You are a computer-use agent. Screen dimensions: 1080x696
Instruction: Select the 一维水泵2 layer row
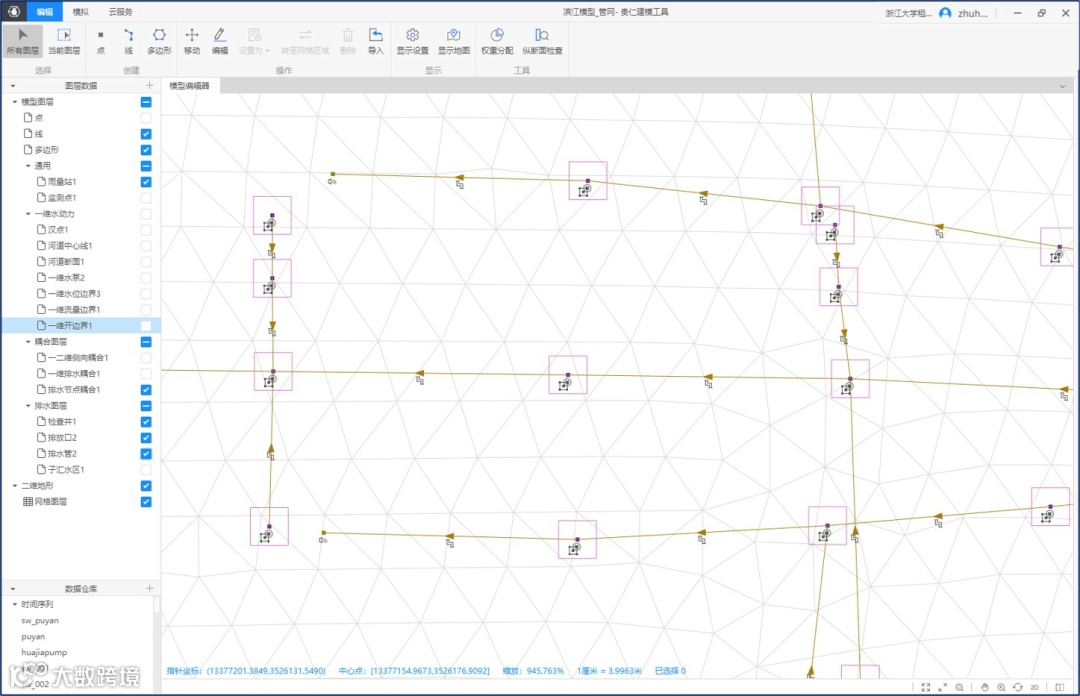(81, 278)
